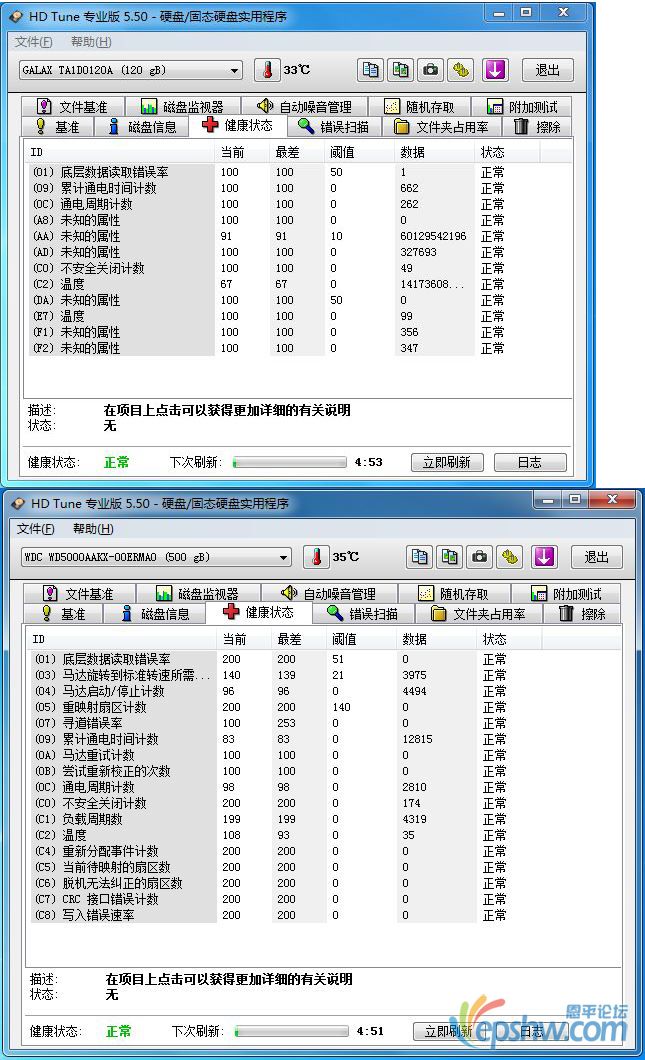
Task: Open 帮助(H) menu in WDC window
Action: pos(93,529)
